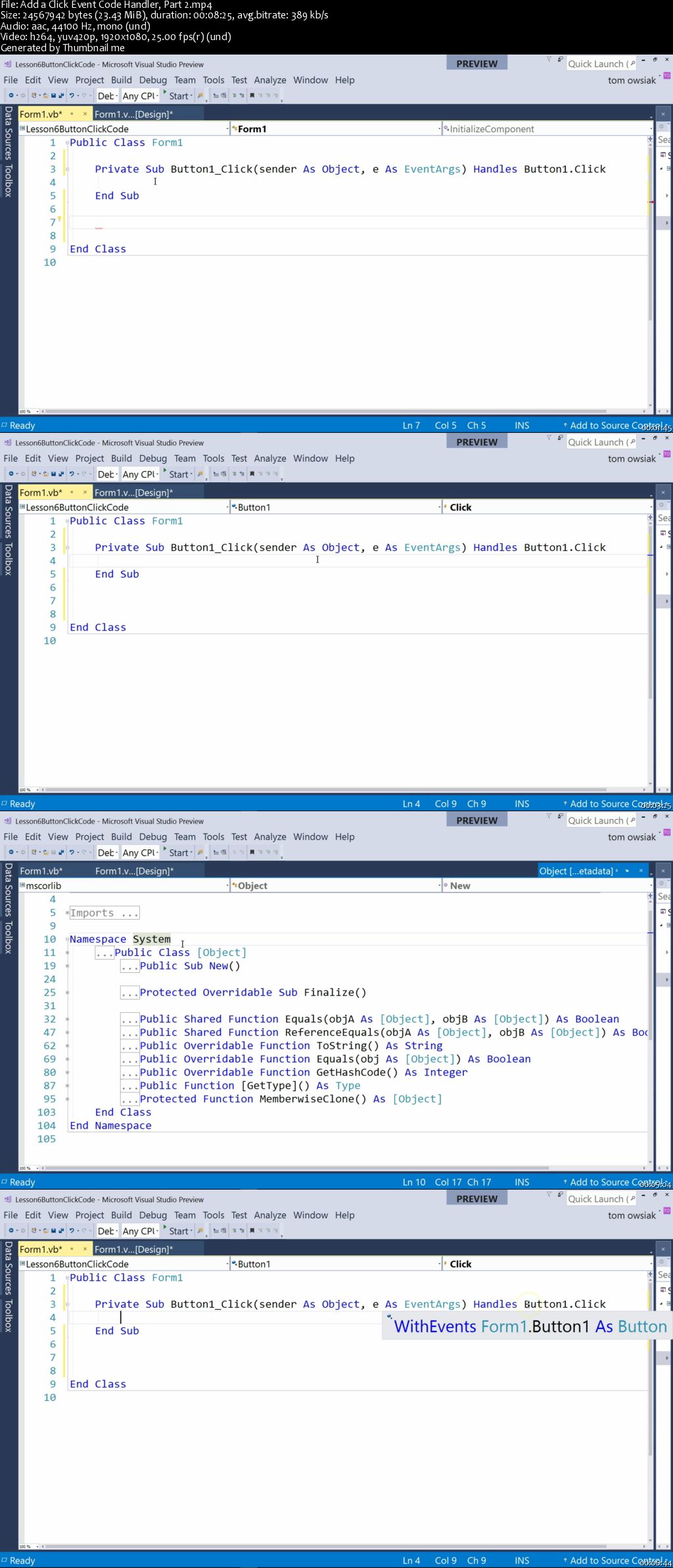Open the mscorlib project dropdown
Screen dimensions: 673x1568
tap(124, 885)
